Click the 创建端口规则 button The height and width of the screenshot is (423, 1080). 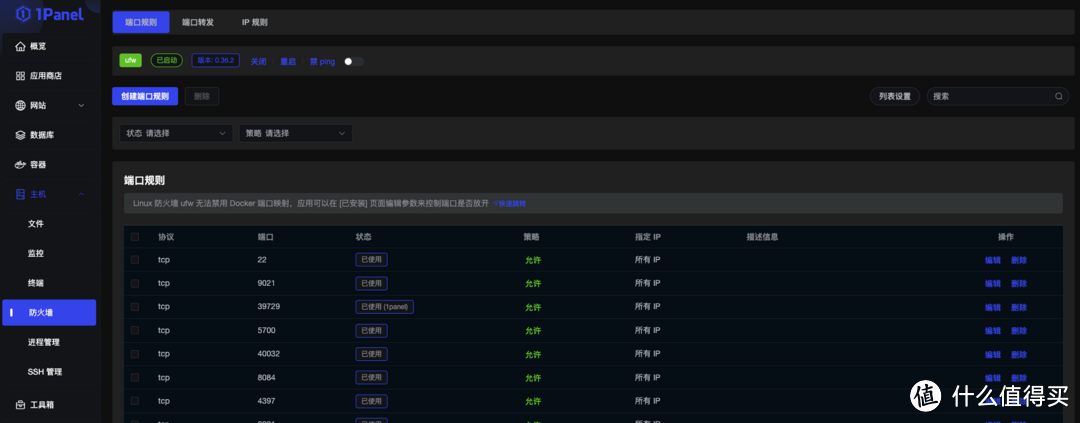pos(145,96)
